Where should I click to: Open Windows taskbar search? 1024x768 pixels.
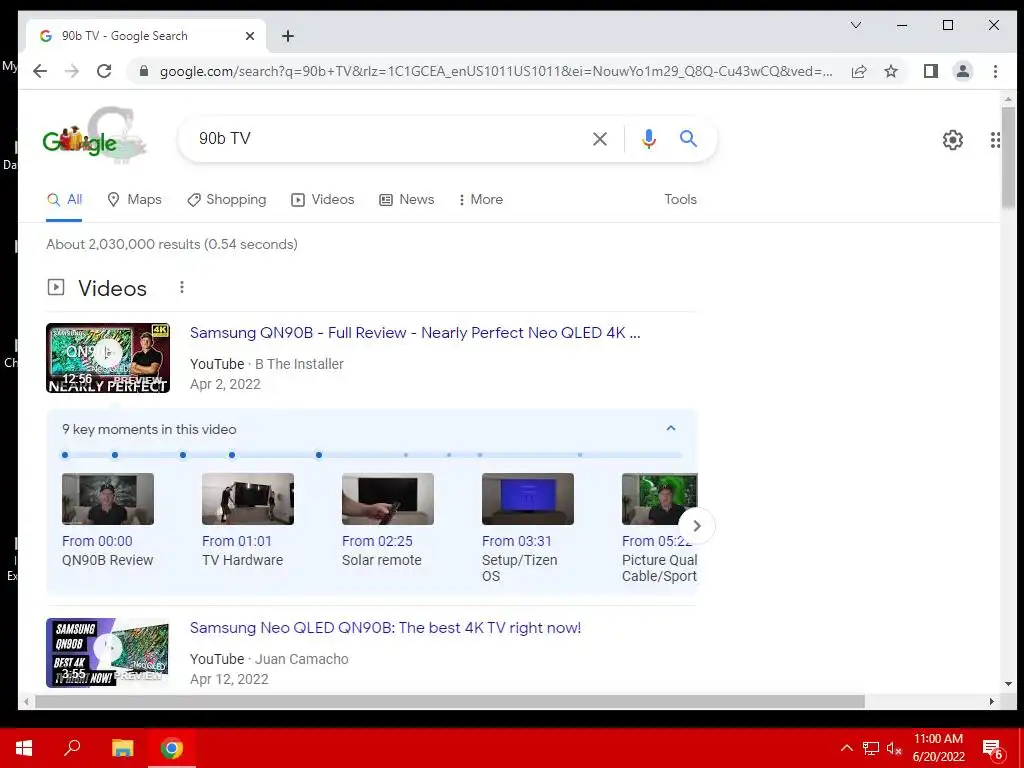72,748
